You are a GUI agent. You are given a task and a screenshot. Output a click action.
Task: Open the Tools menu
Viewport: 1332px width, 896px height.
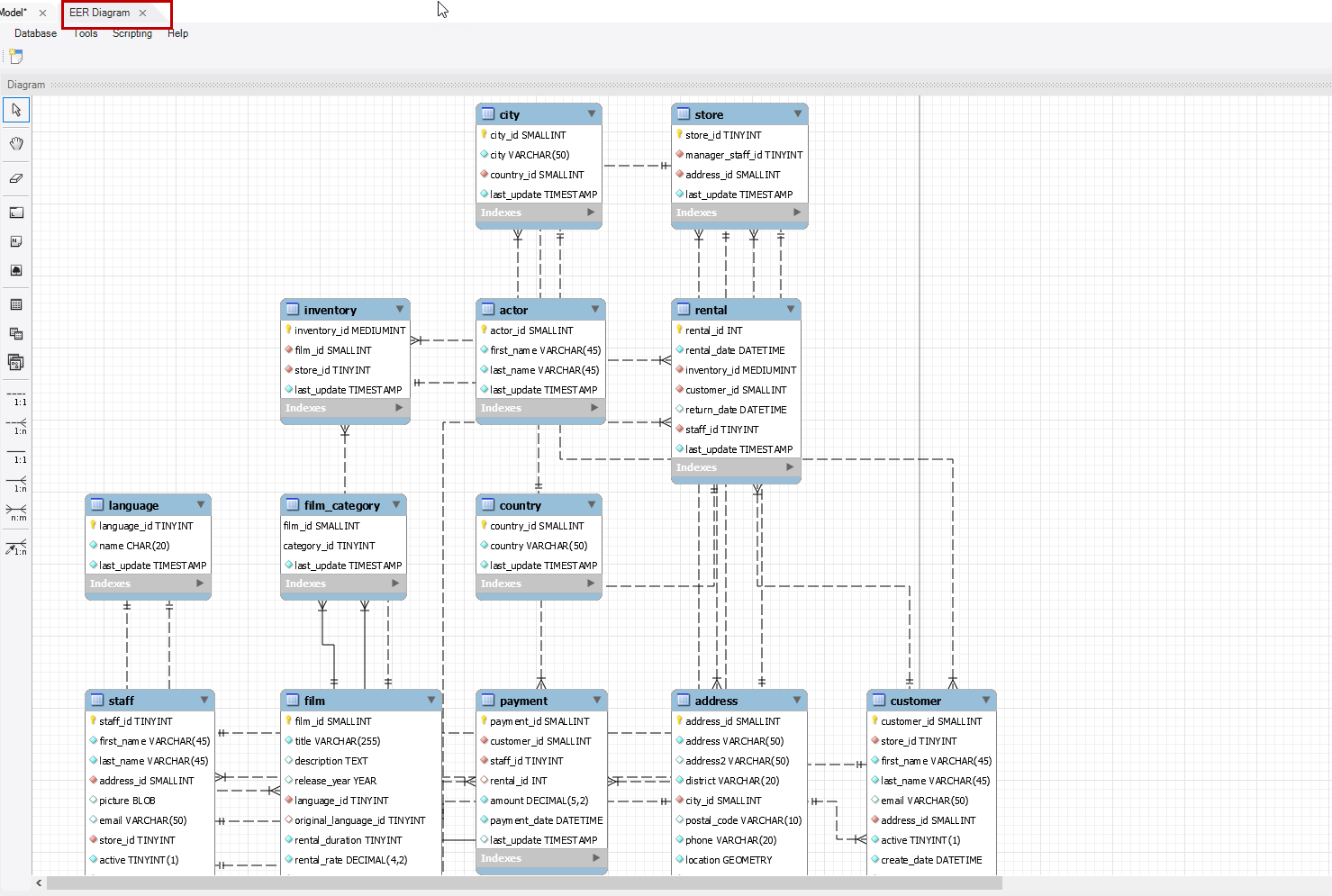click(85, 33)
